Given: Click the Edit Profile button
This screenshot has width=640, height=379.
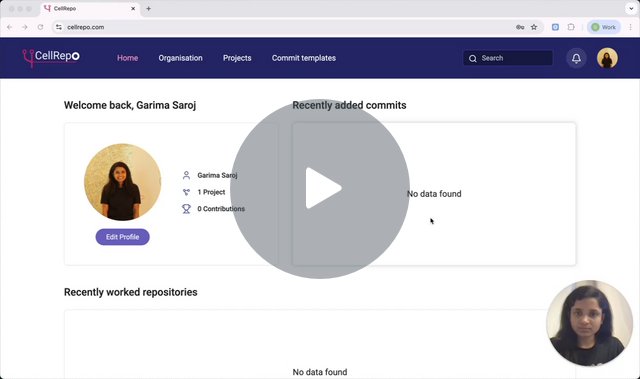Looking at the screenshot, I should tap(122, 237).
